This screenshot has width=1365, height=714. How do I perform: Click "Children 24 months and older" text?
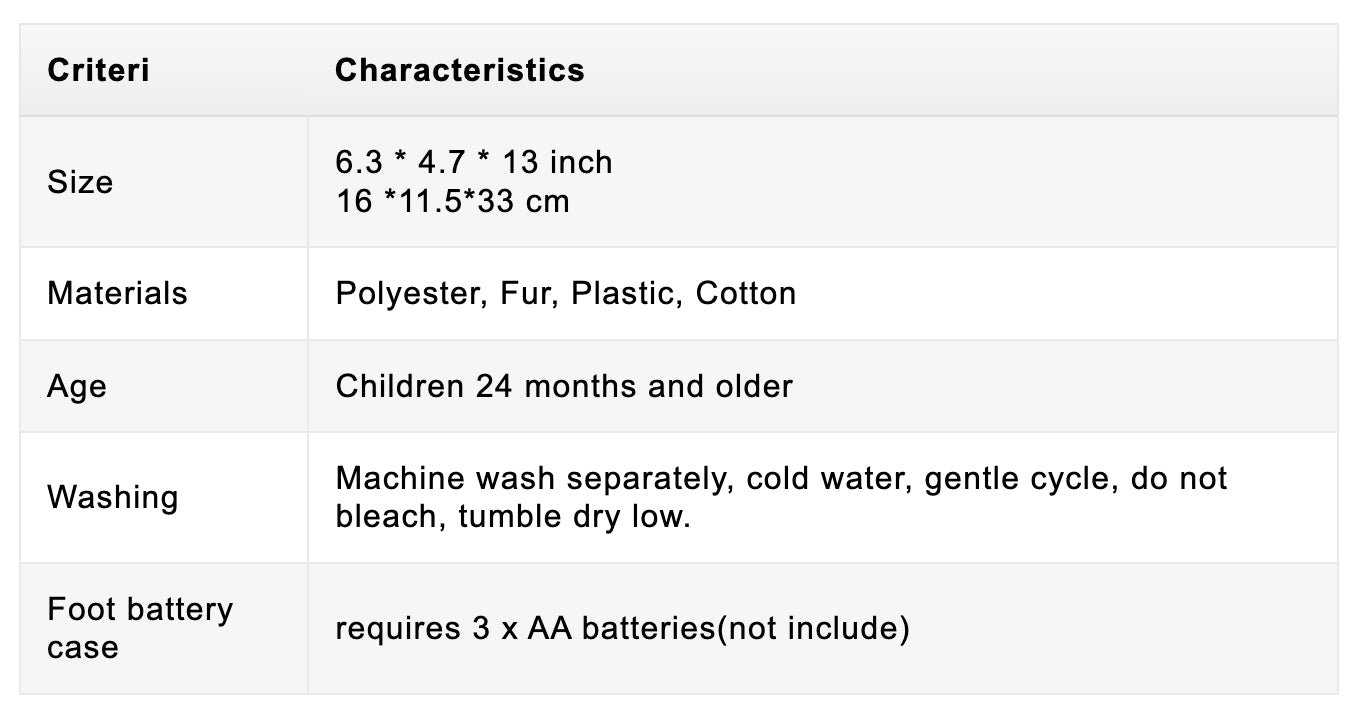(x=564, y=386)
